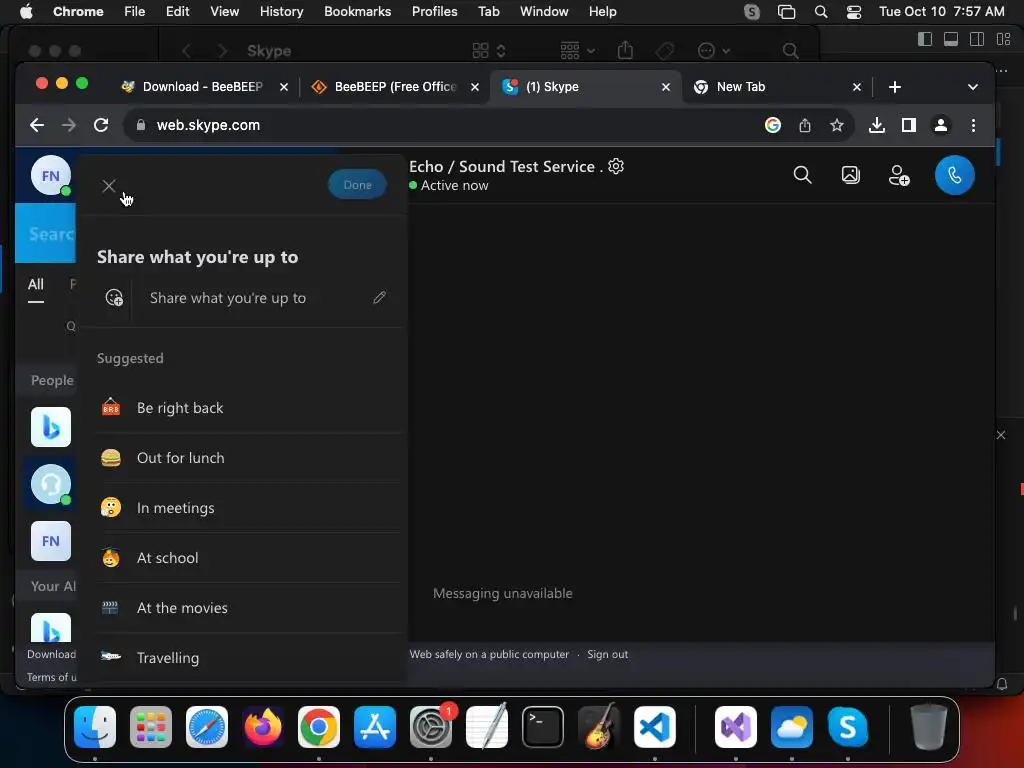Open Skype app from the Dock
Image resolution: width=1024 pixels, height=768 pixels.
click(848, 727)
